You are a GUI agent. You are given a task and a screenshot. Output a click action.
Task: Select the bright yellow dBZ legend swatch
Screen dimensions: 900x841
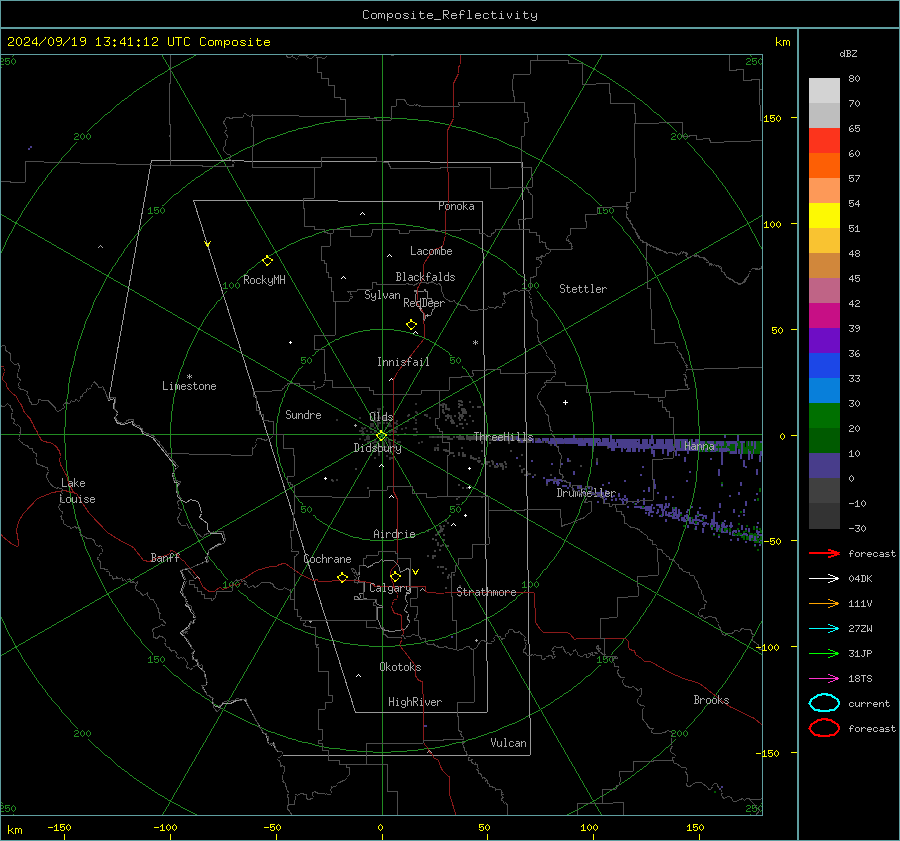click(824, 215)
